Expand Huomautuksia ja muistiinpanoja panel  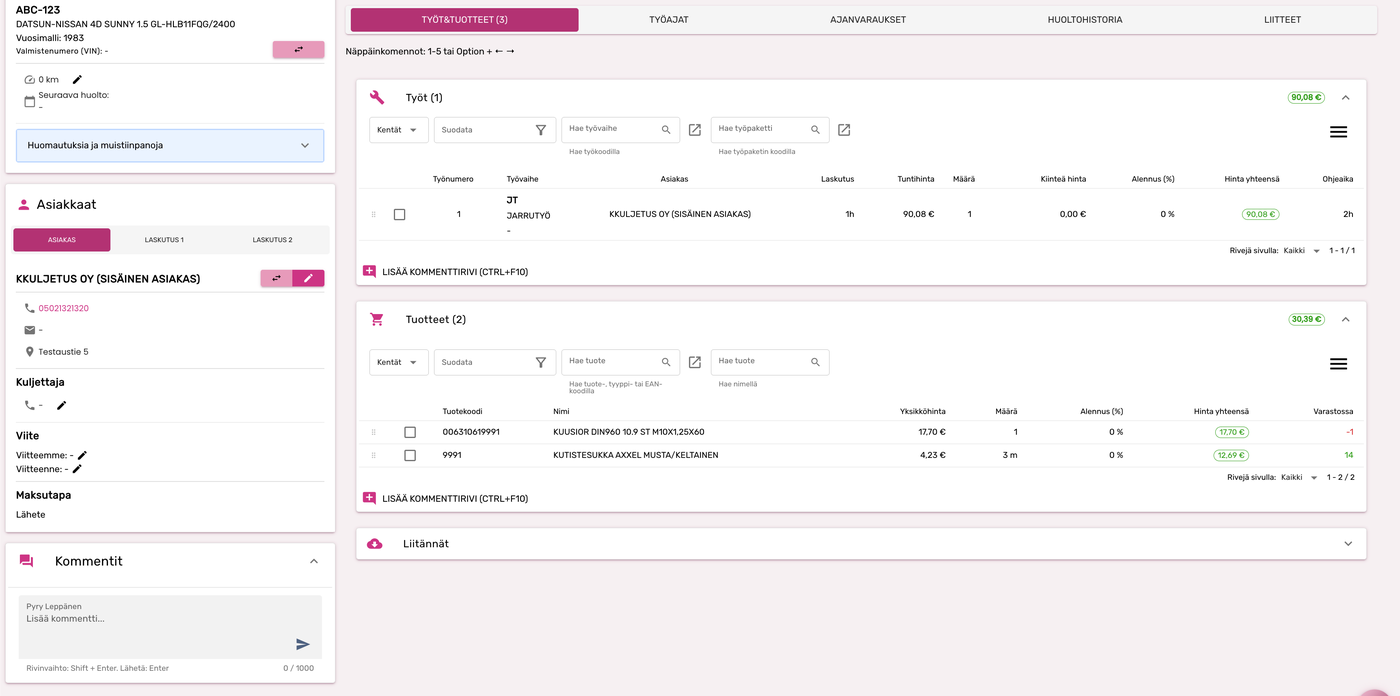pos(170,145)
